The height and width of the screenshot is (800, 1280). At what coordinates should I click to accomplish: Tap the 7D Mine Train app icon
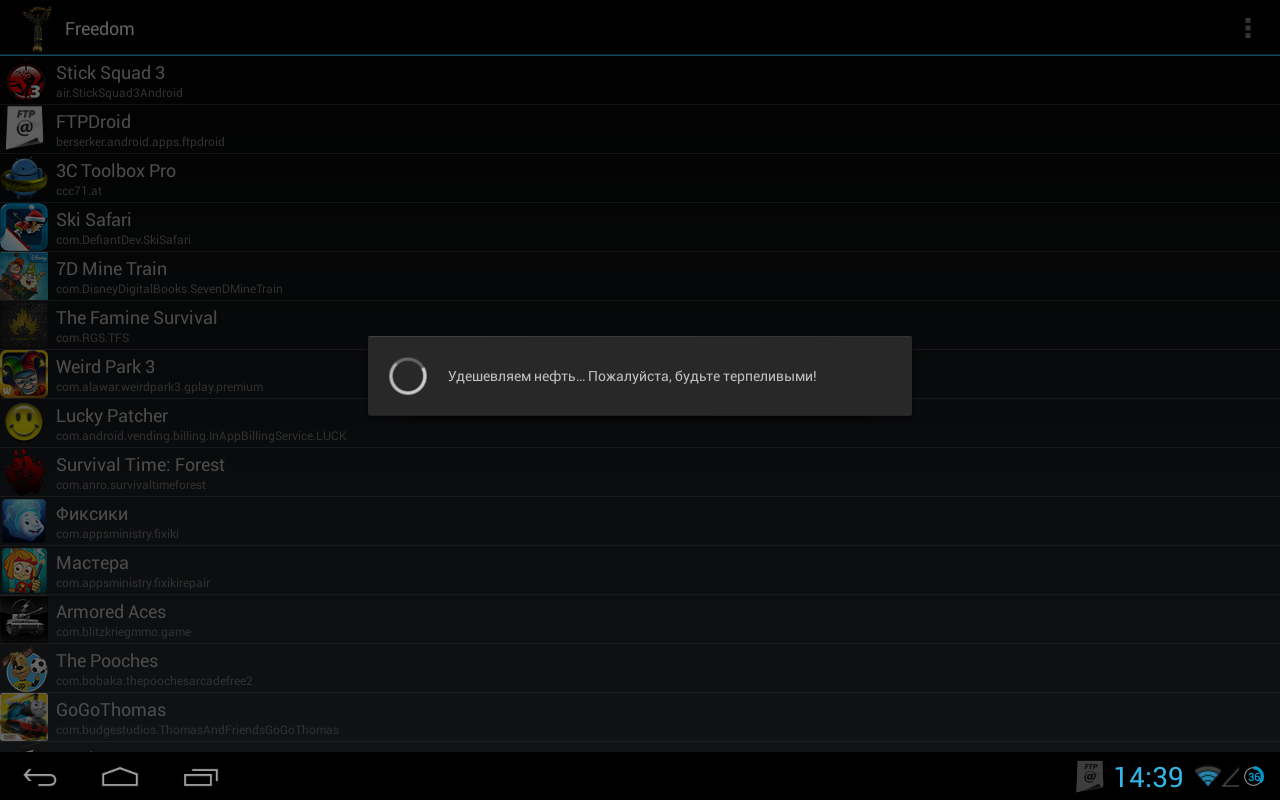(x=24, y=277)
